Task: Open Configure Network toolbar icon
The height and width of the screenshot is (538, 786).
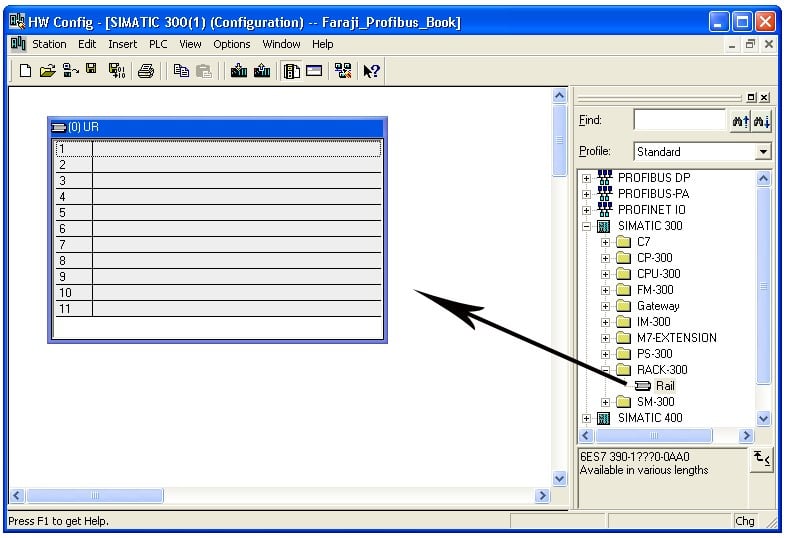Action: [x=343, y=71]
